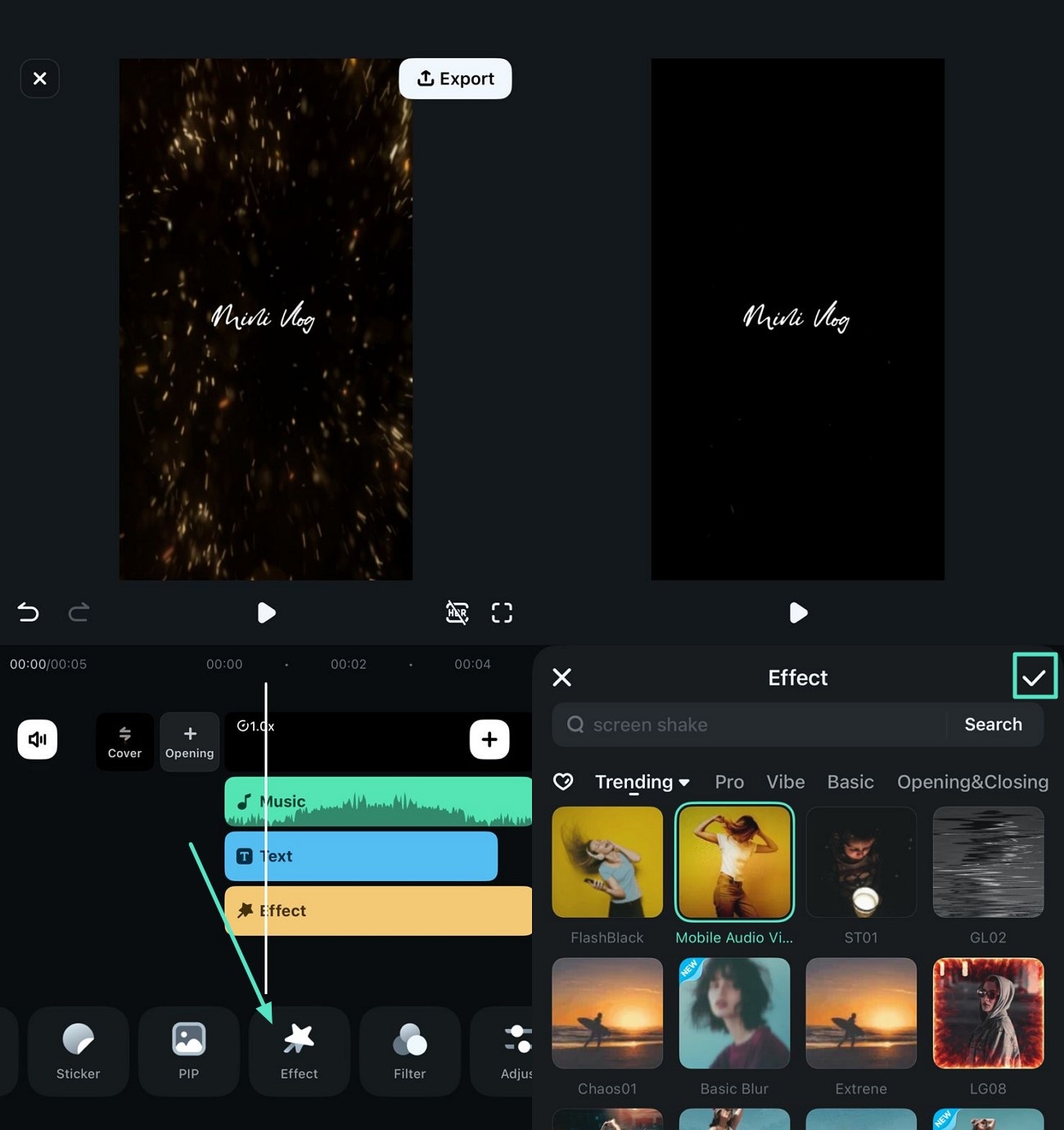Open the Cover option
1064x1130 pixels.
[x=124, y=742]
